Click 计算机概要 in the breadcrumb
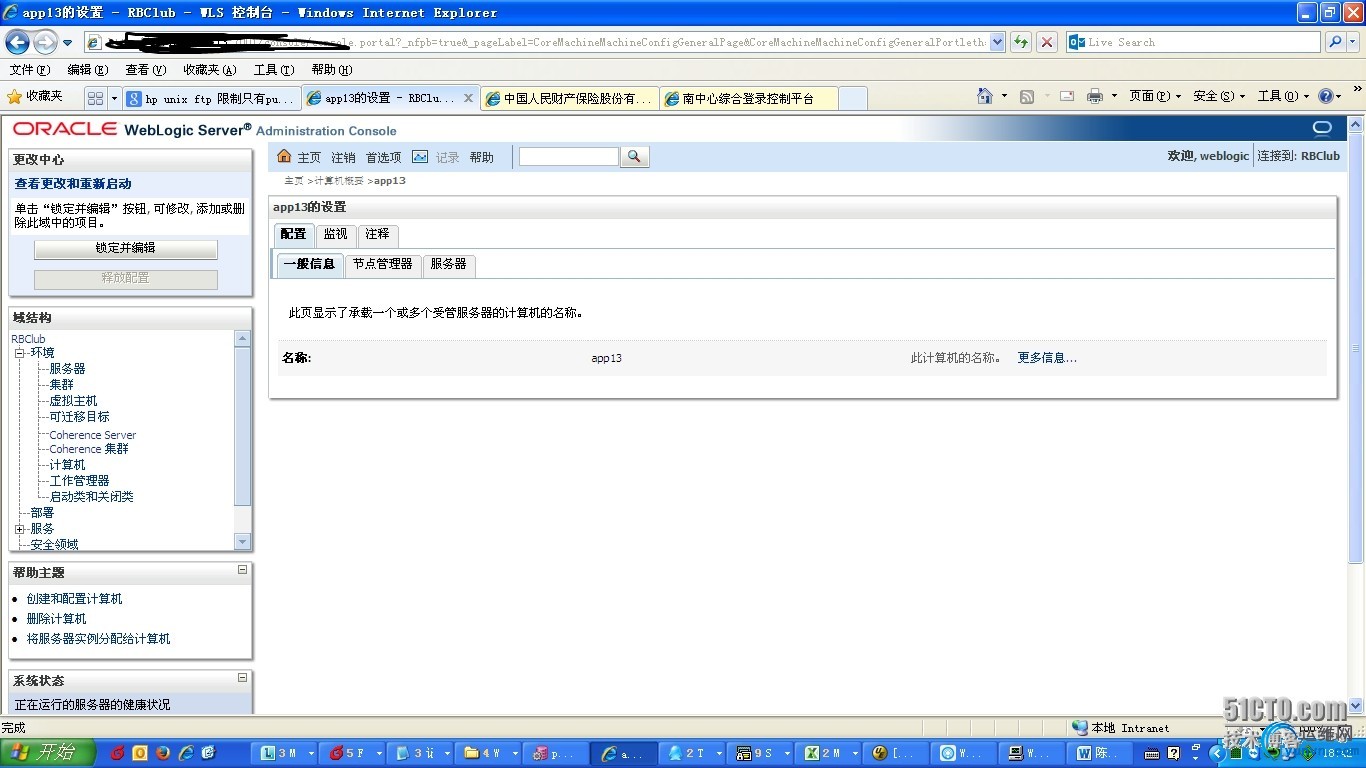Screen dimensions: 1366x768 point(340,181)
